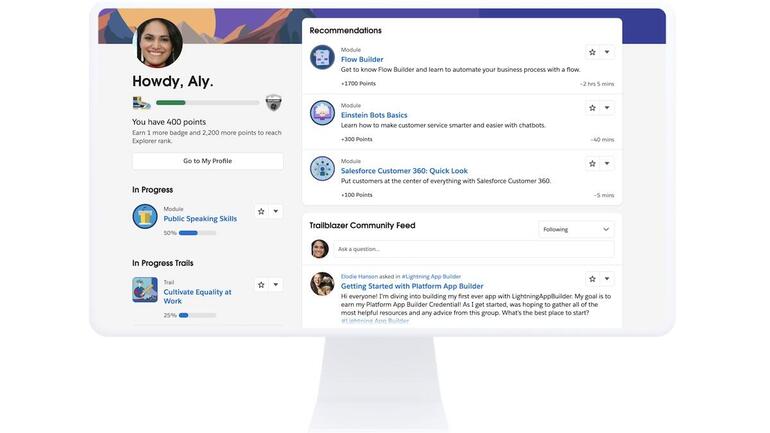Click Aly's large profile photo
This screenshot has width=770, height=433.
pyautogui.click(x=158, y=43)
